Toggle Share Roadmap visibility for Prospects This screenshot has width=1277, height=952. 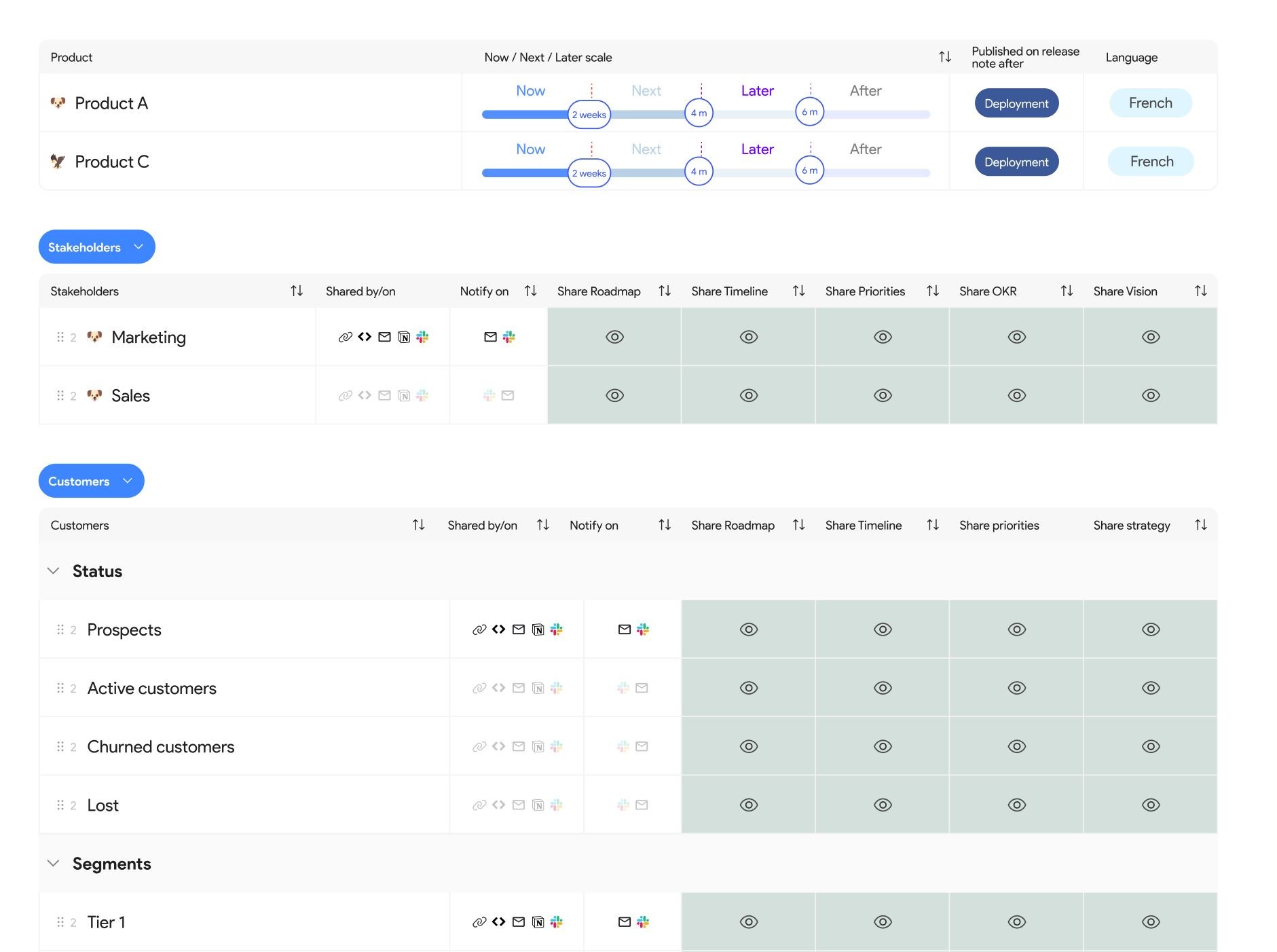pos(749,629)
